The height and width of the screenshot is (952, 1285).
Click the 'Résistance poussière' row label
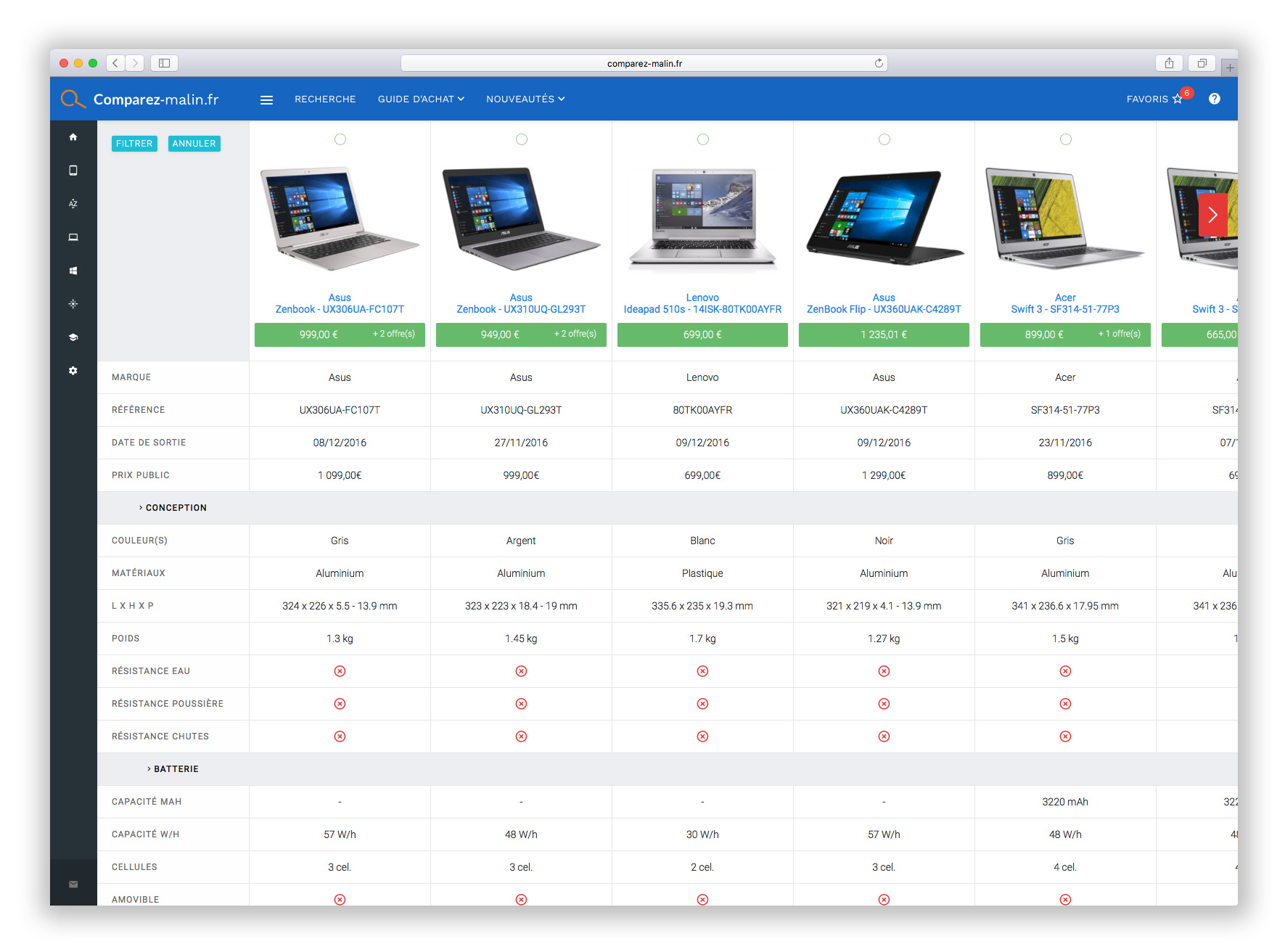pos(168,704)
